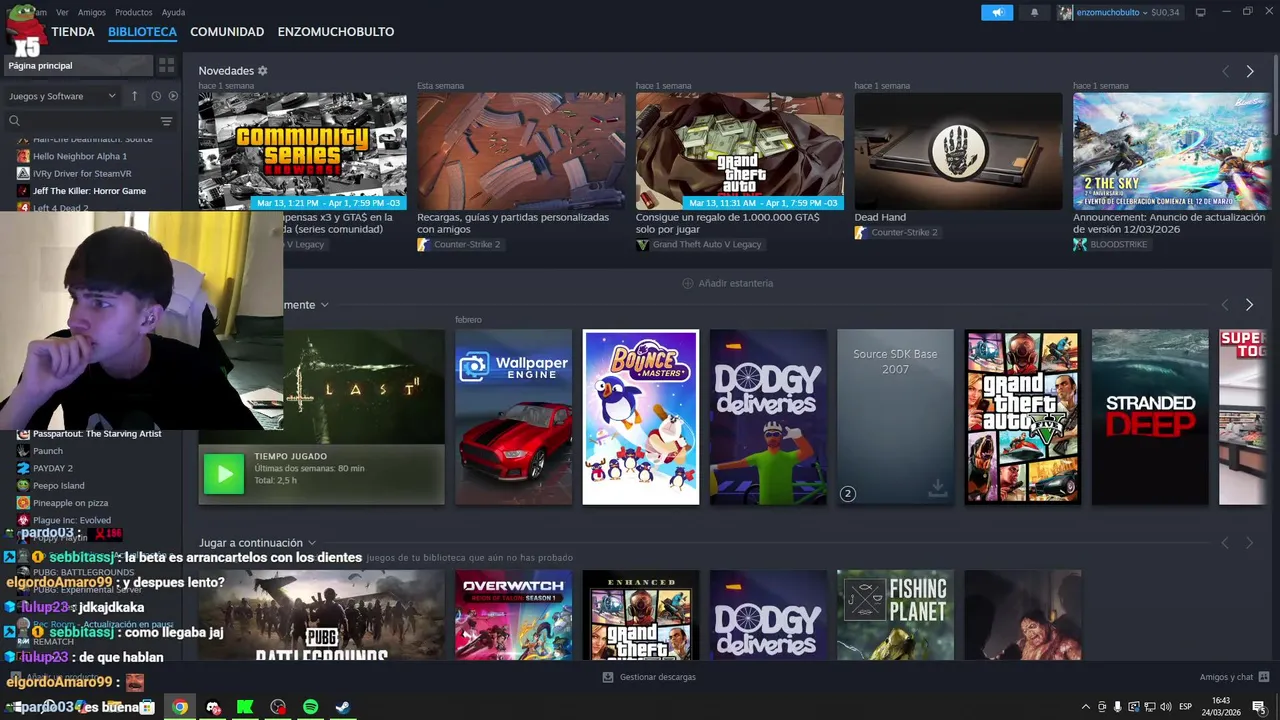Toggle ready-to-play filter

(x=173, y=96)
